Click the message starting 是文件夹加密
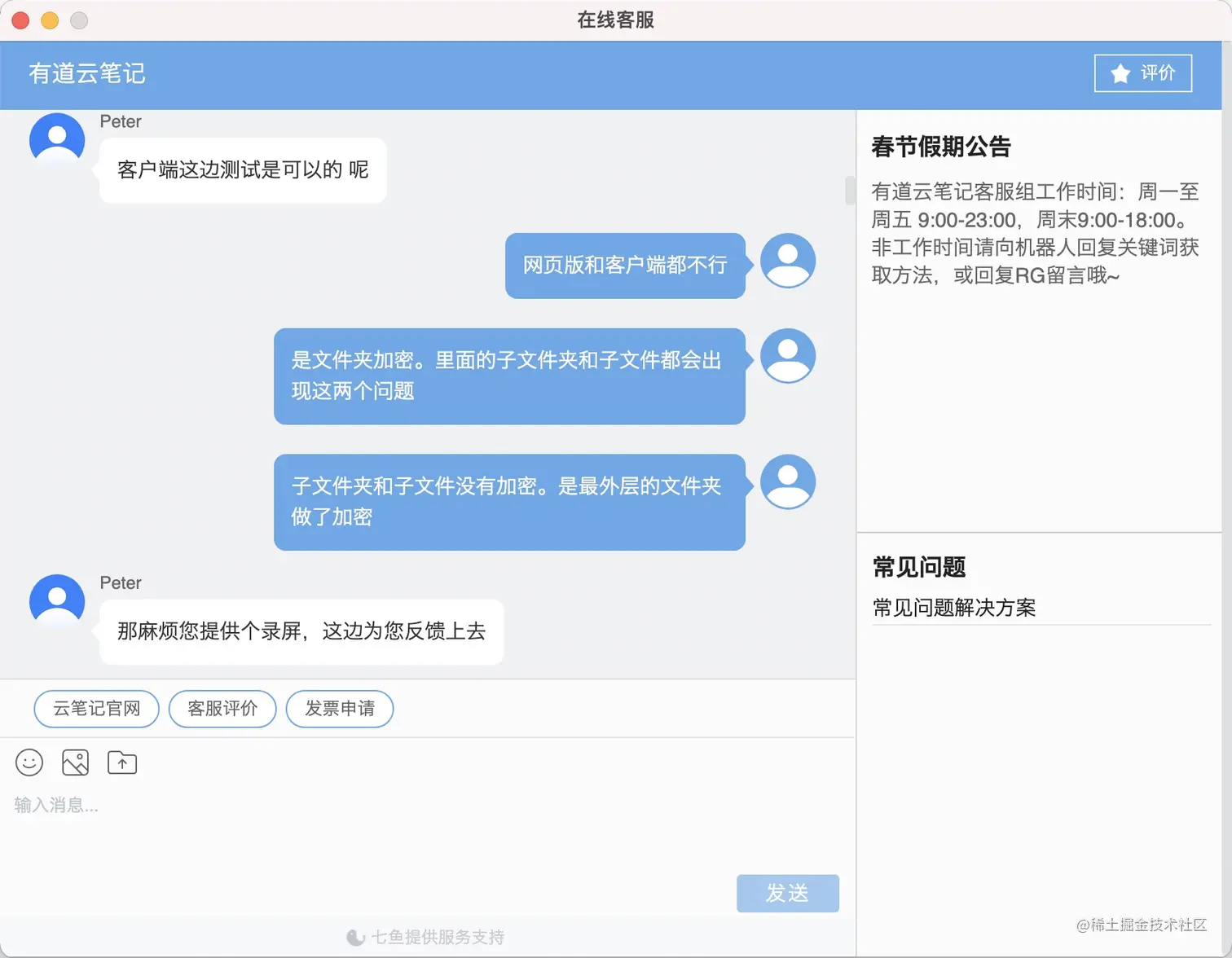Viewport: 1232px width, 958px height. (509, 376)
